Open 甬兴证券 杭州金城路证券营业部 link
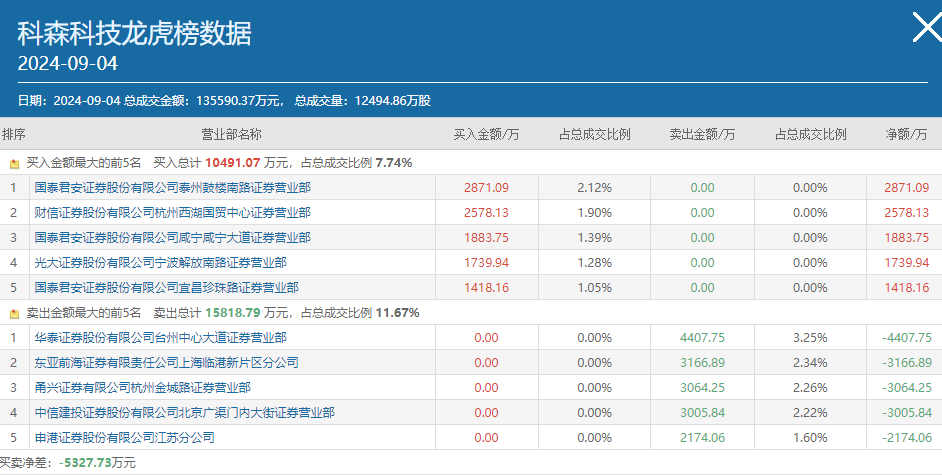The width and height of the screenshot is (942, 475). [142, 388]
